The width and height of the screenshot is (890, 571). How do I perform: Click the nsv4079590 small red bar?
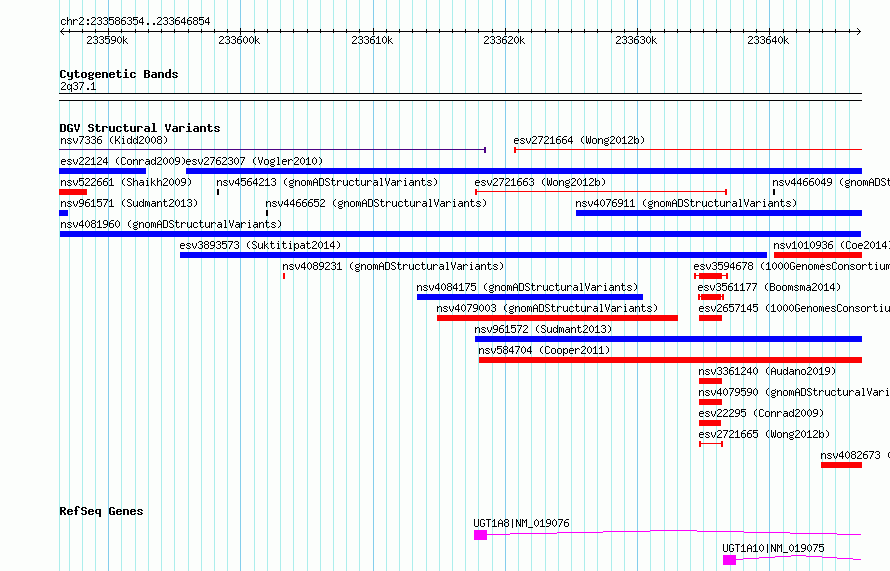[x=710, y=402]
